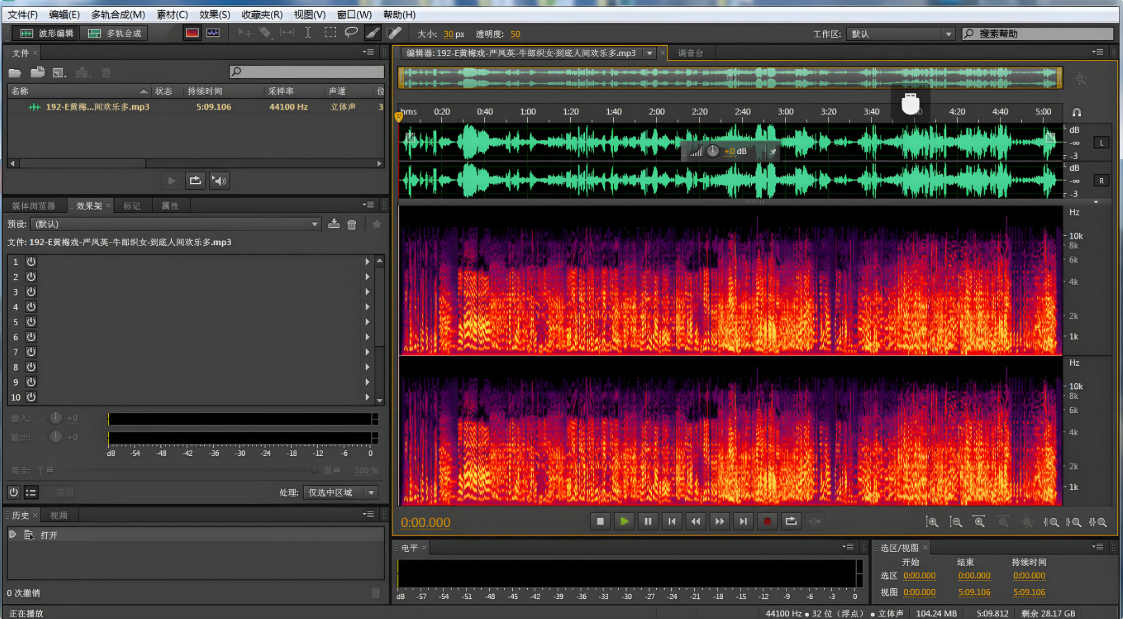This screenshot has width=1123, height=619.
Task: Toggle loop playback in the Files panel
Action: (195, 181)
